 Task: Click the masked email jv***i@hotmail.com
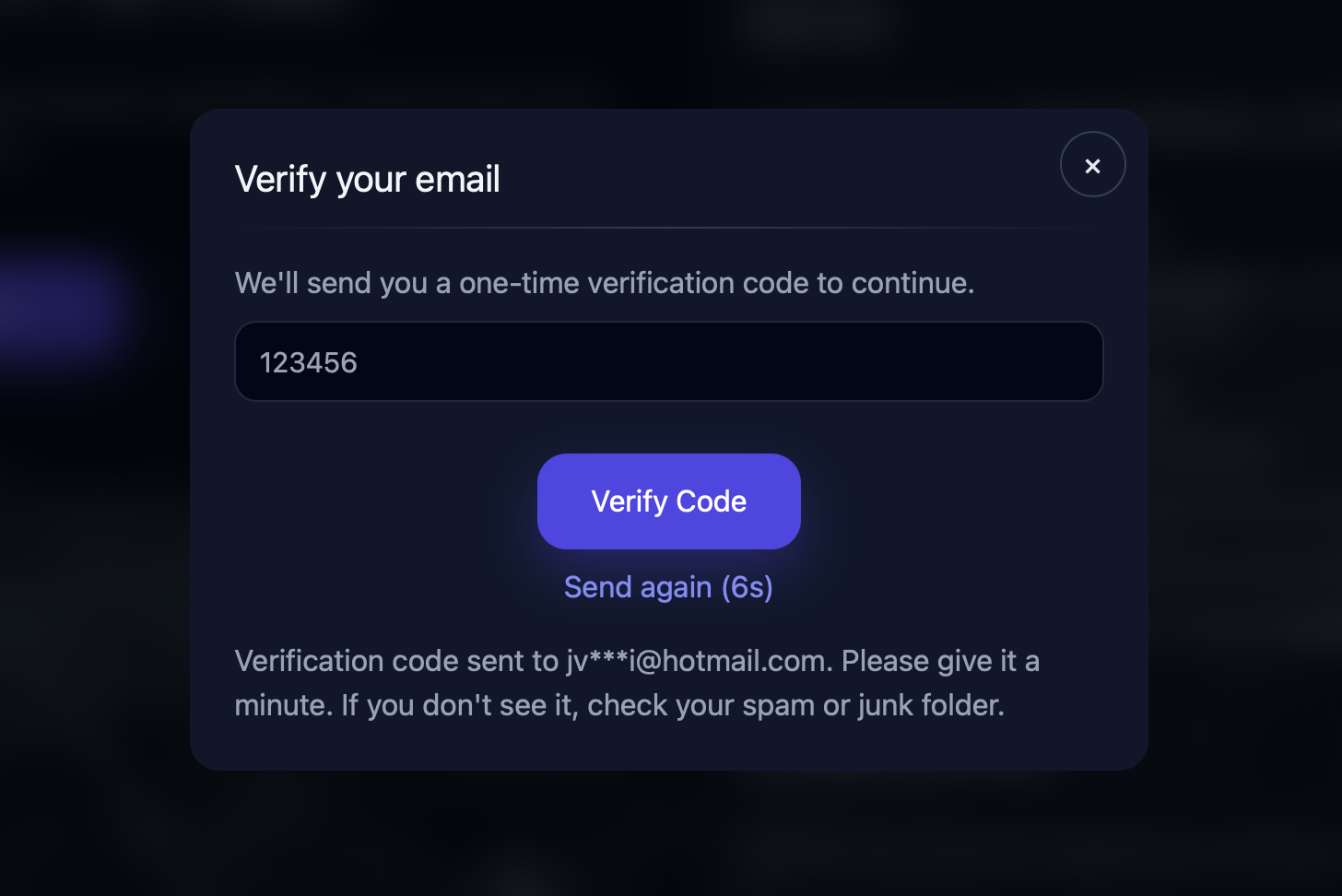click(x=696, y=661)
